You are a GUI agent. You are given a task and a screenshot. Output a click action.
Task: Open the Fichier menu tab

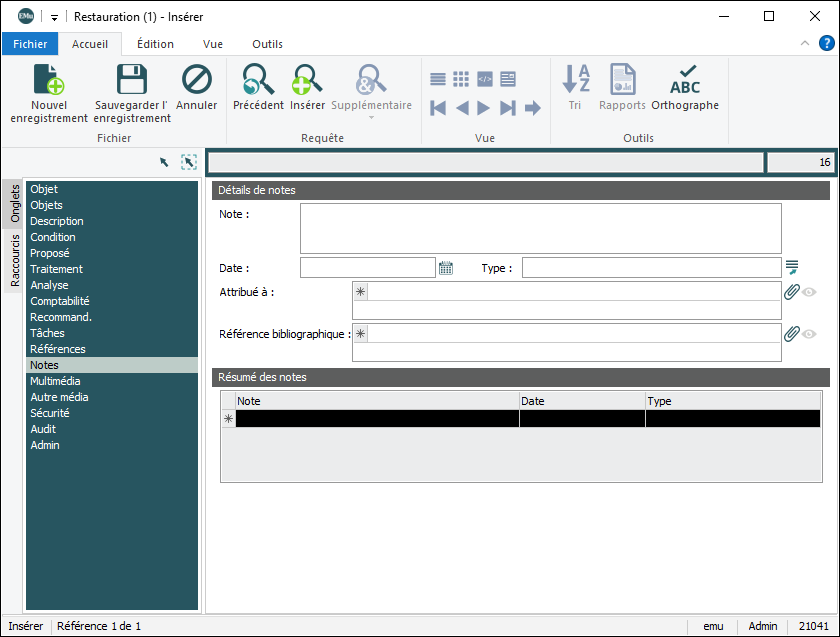(30, 44)
